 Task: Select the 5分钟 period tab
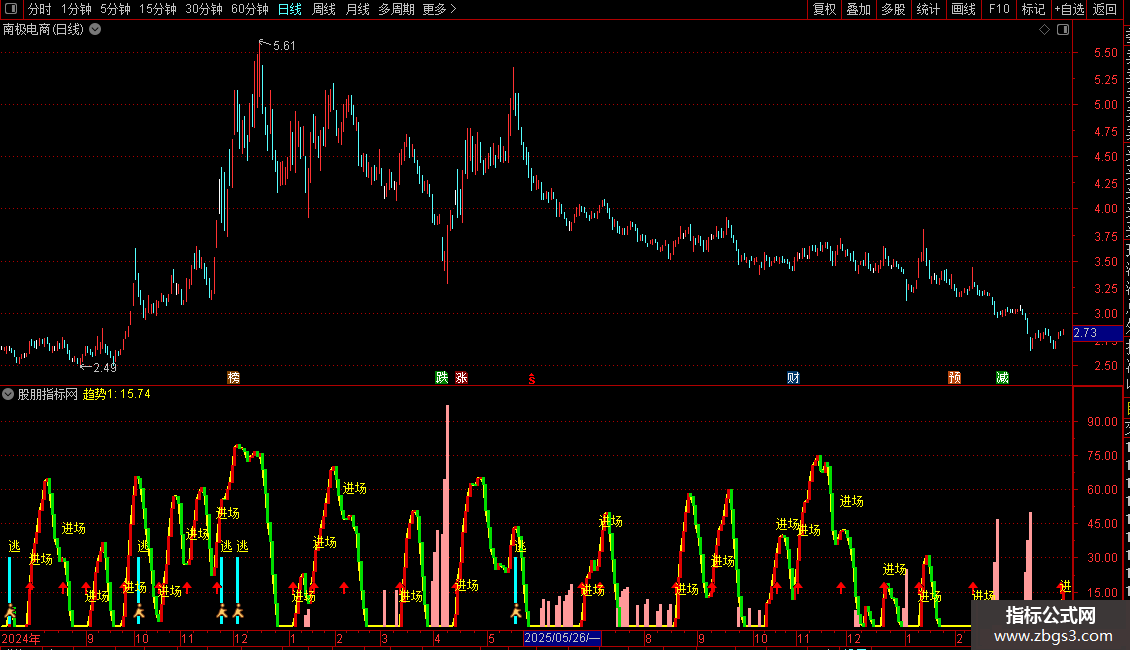click(x=115, y=9)
